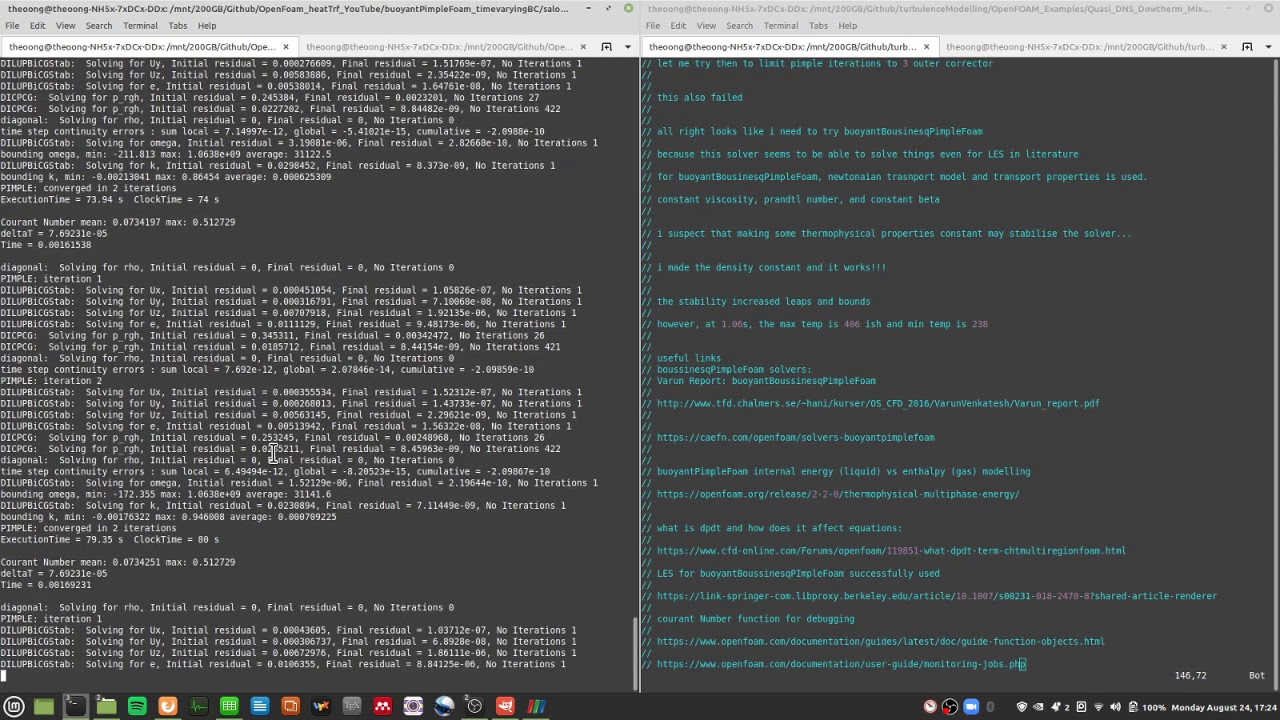The width and height of the screenshot is (1280, 720).
Task: Open the View menu in right terminal
Action: pyautogui.click(x=705, y=25)
